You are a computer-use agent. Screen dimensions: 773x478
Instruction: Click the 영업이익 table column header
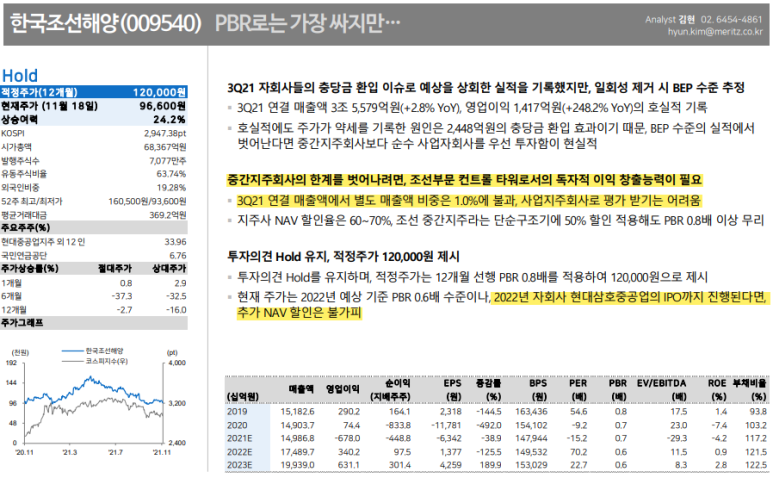pos(342,389)
